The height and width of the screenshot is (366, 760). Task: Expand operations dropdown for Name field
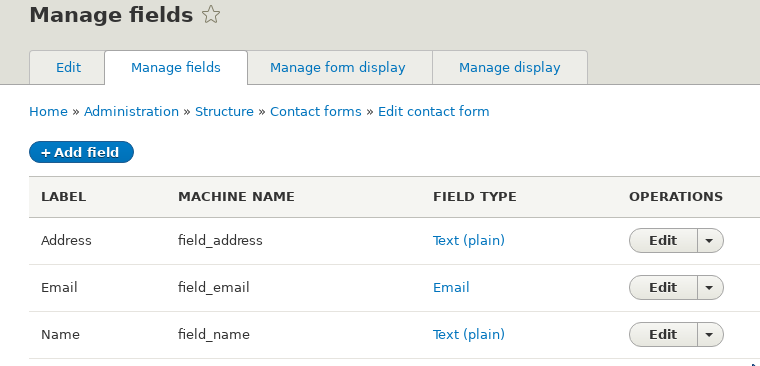[x=710, y=334]
